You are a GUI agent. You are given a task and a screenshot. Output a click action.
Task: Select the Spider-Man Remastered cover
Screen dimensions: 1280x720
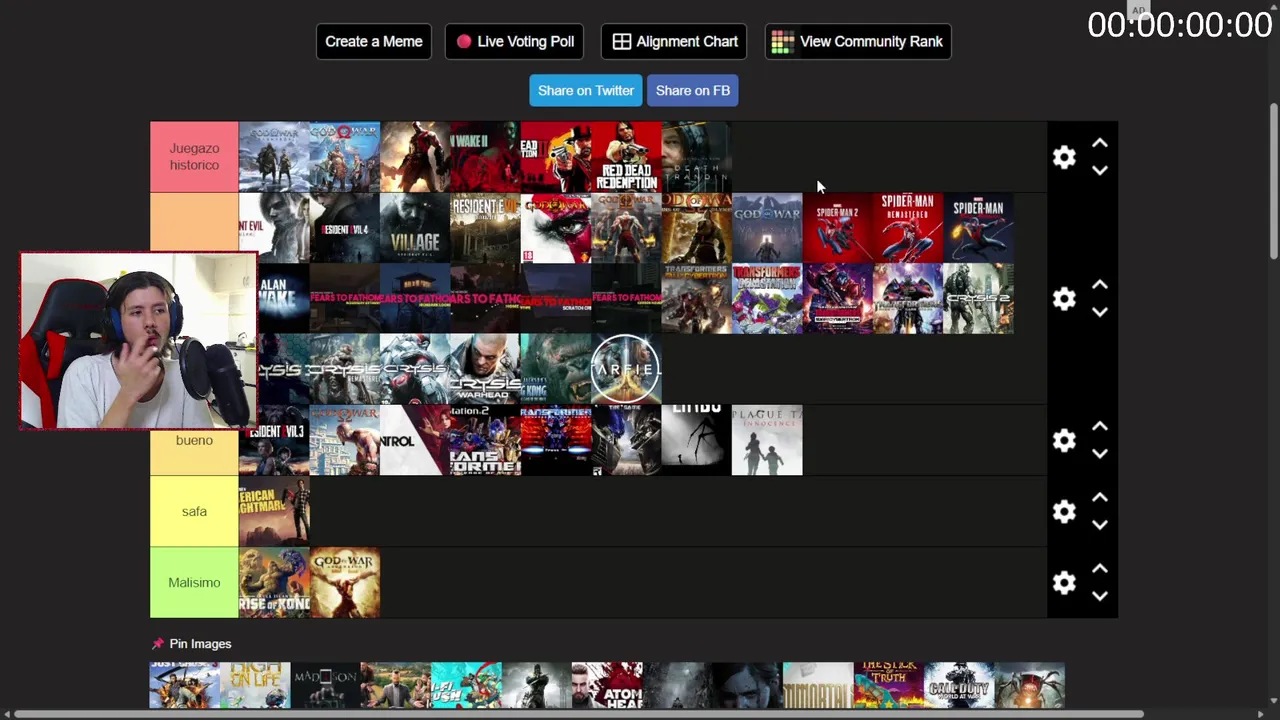(x=908, y=228)
